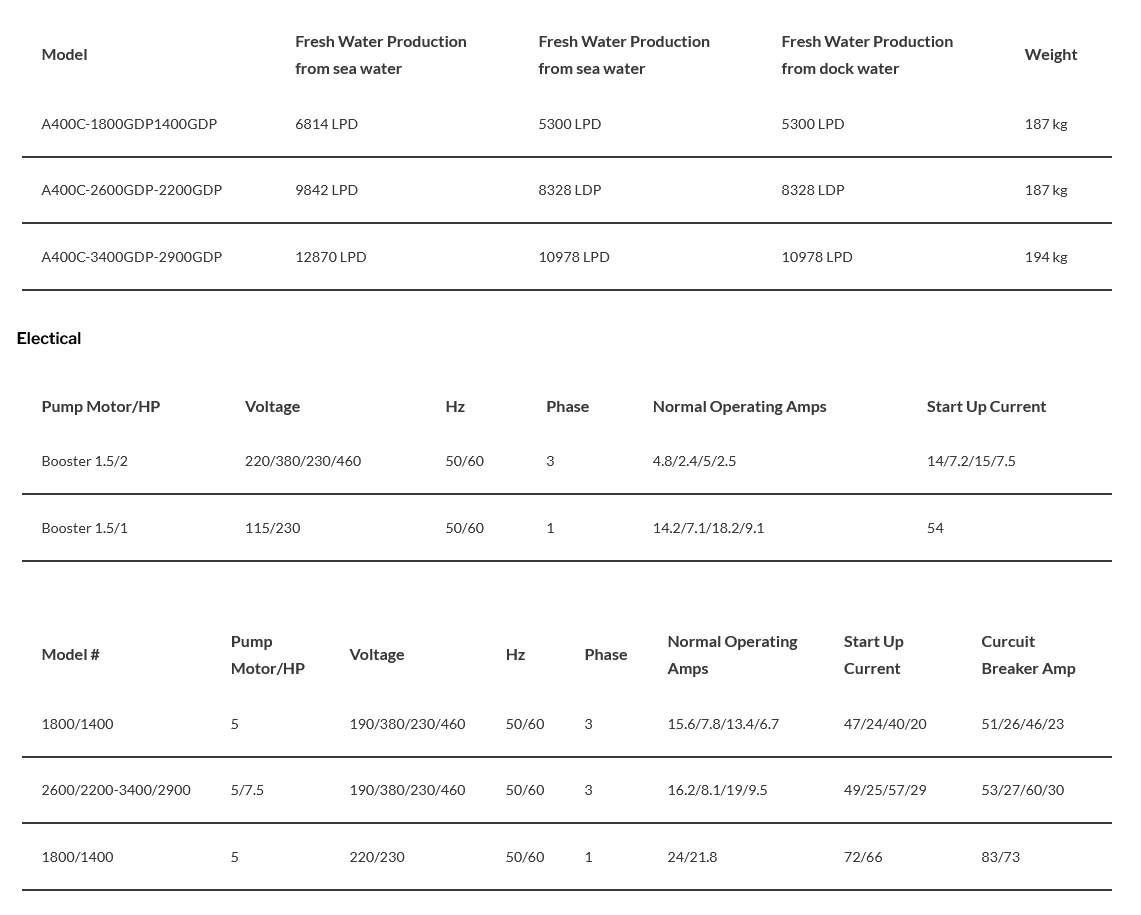The image size is (1141, 915).
Task: Click the Booster 1.5/1 row label
Action: tap(84, 528)
